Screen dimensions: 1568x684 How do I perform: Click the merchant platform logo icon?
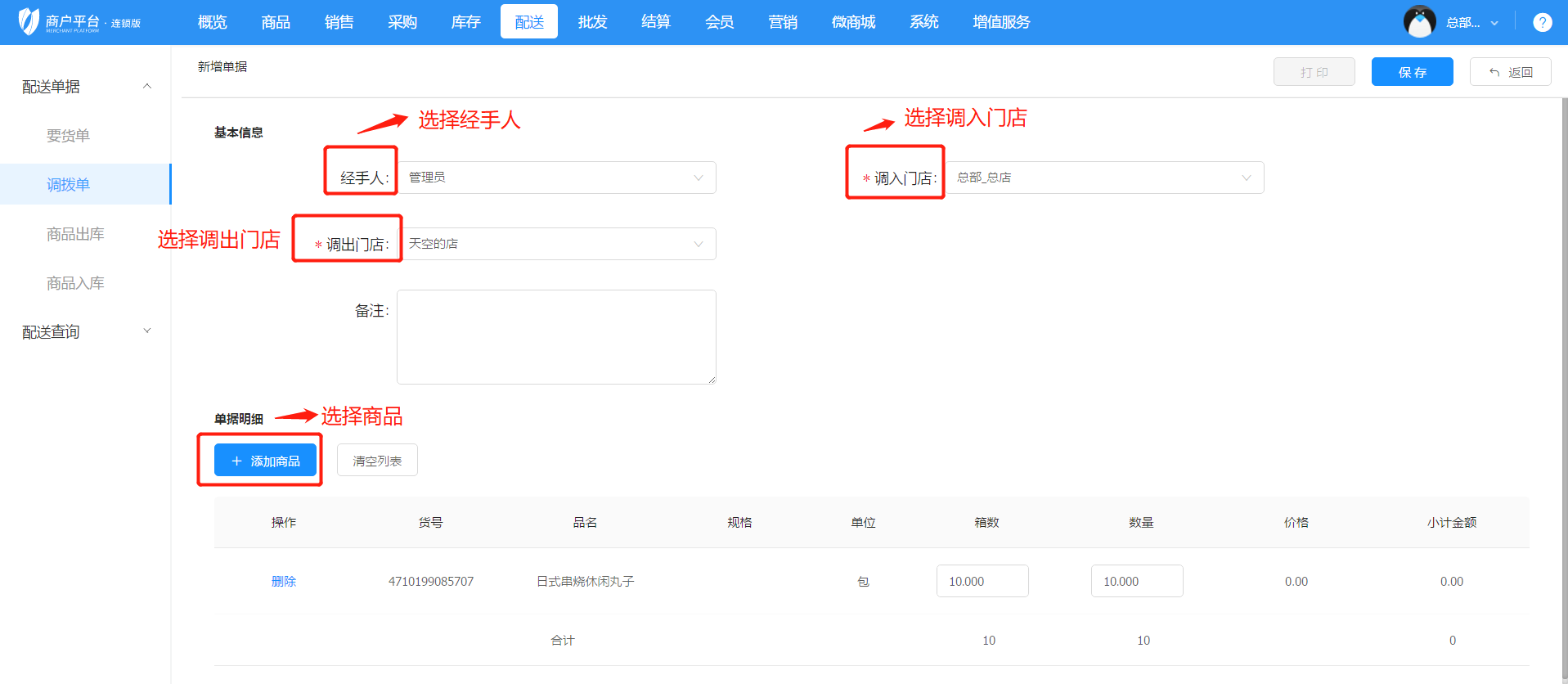(29, 21)
